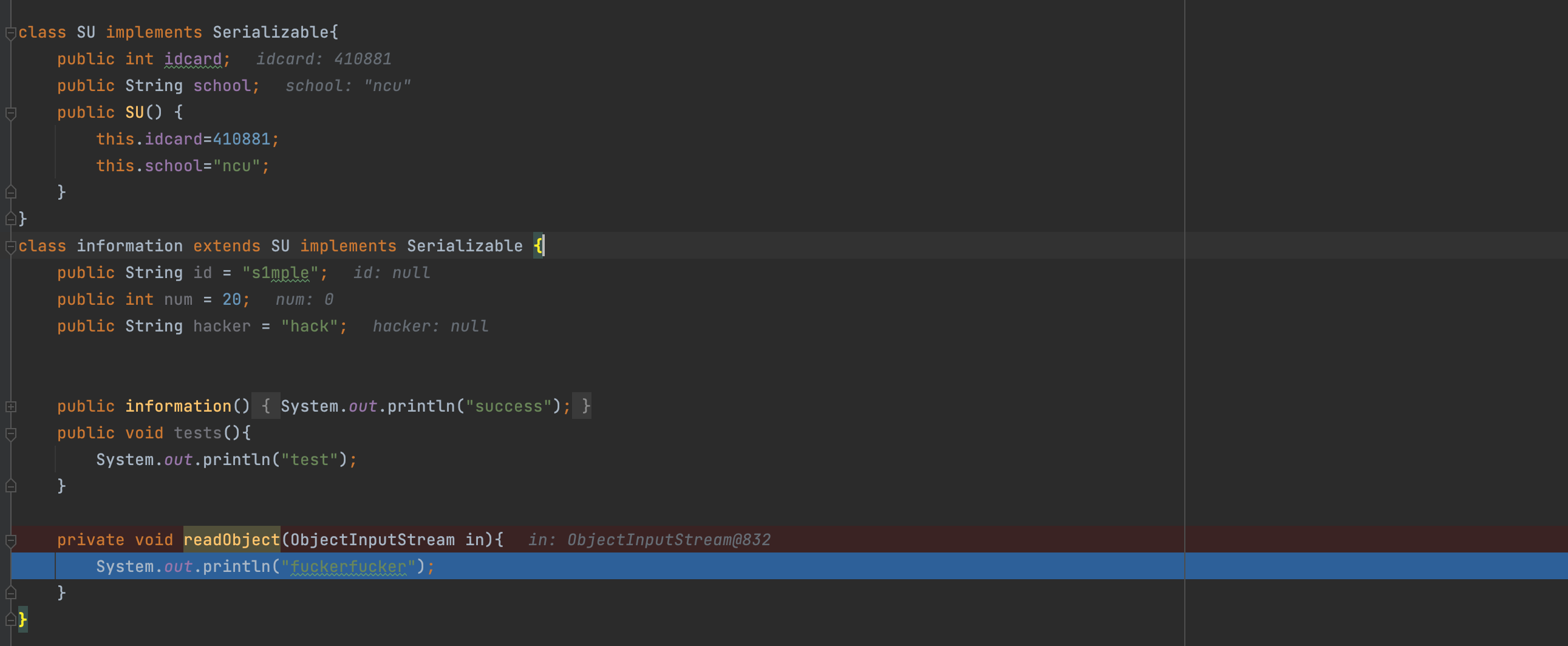This screenshot has height=646, width=1568.
Task: Click the ObjectInputStream parameter type
Action: (x=372, y=540)
